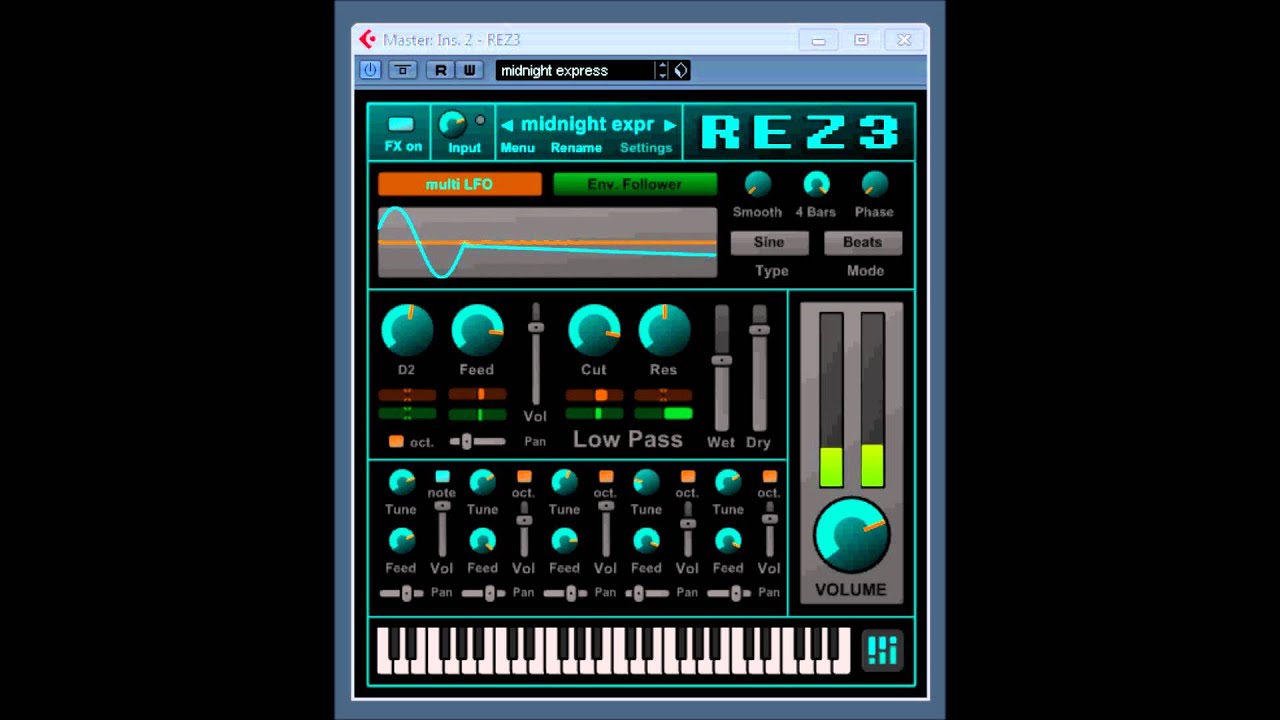Click the Pan slider beside main oct. switch
The height and width of the screenshot is (720, 1280).
[x=477, y=441]
